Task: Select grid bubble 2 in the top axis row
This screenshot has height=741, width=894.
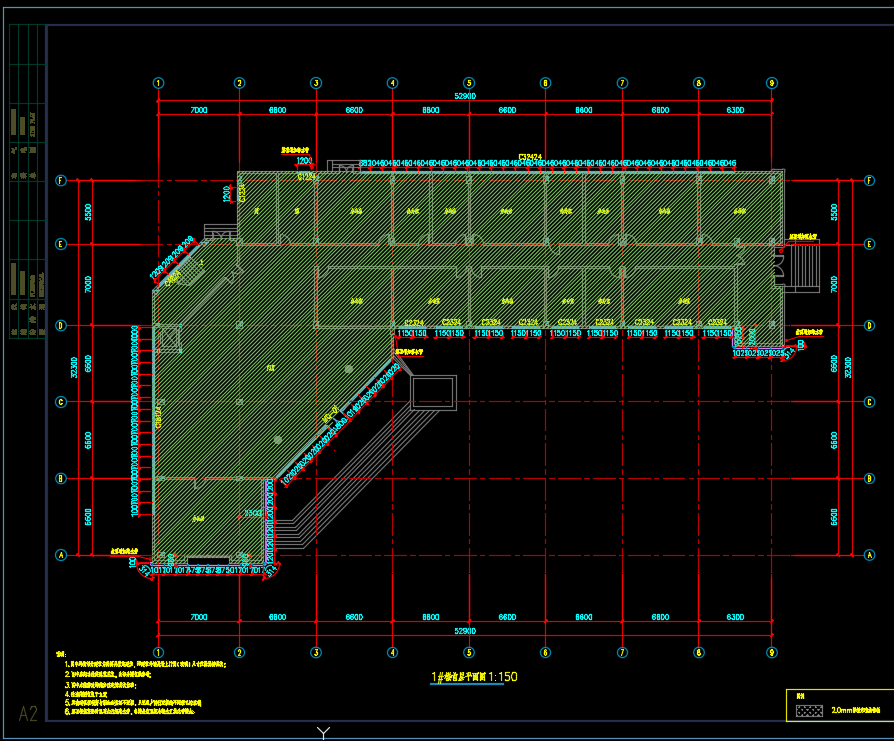Action: [239, 83]
